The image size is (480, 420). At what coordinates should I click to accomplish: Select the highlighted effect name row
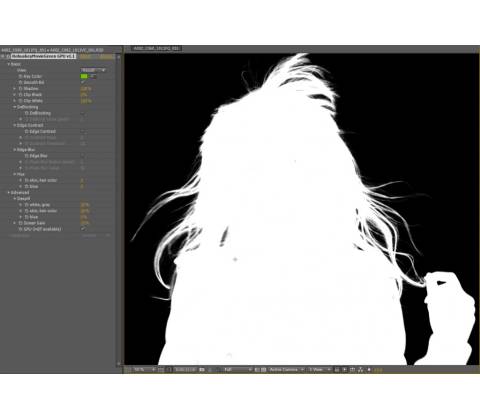44,56
